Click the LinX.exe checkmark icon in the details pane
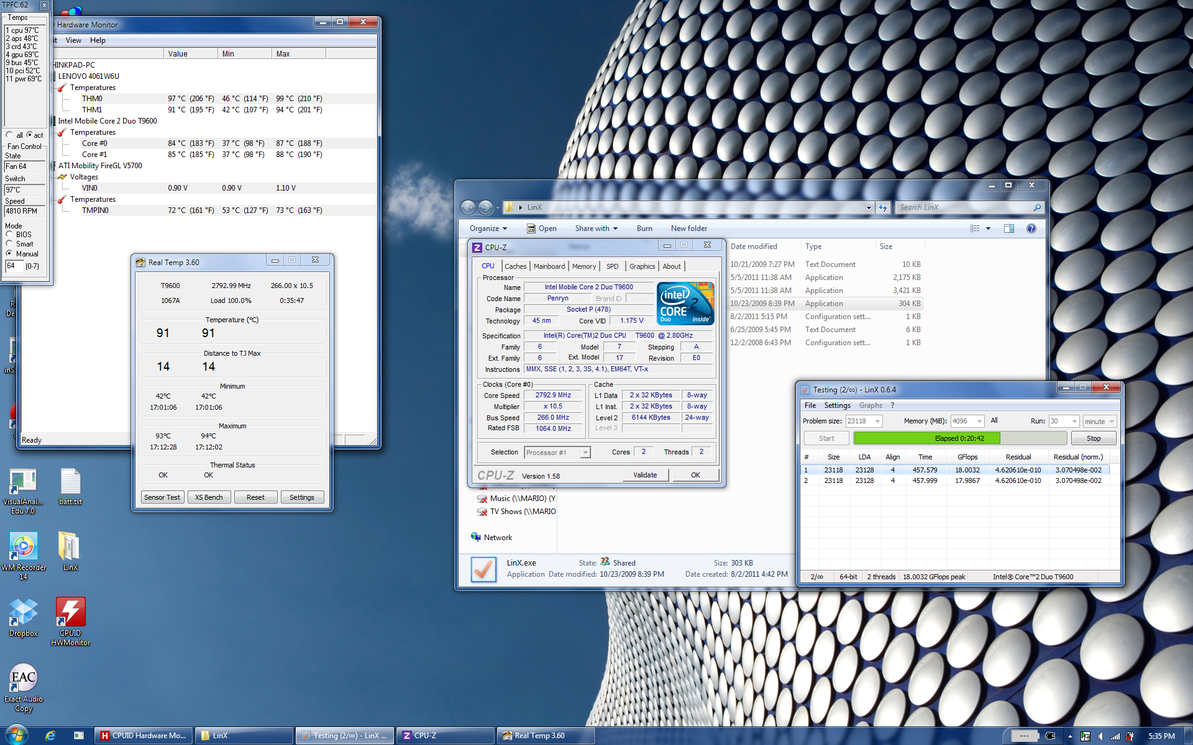The height and width of the screenshot is (745, 1193). 483,569
